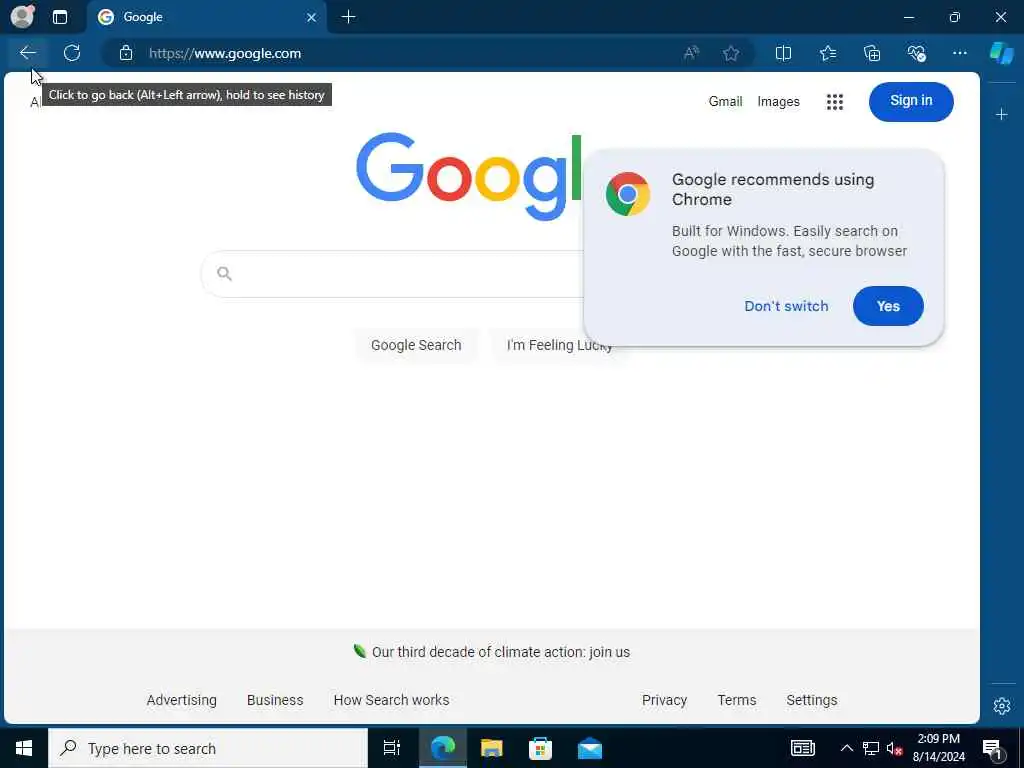This screenshot has width=1024, height=768.
Task: Open taskbar clock showing 2:09 PM
Action: (x=938, y=748)
